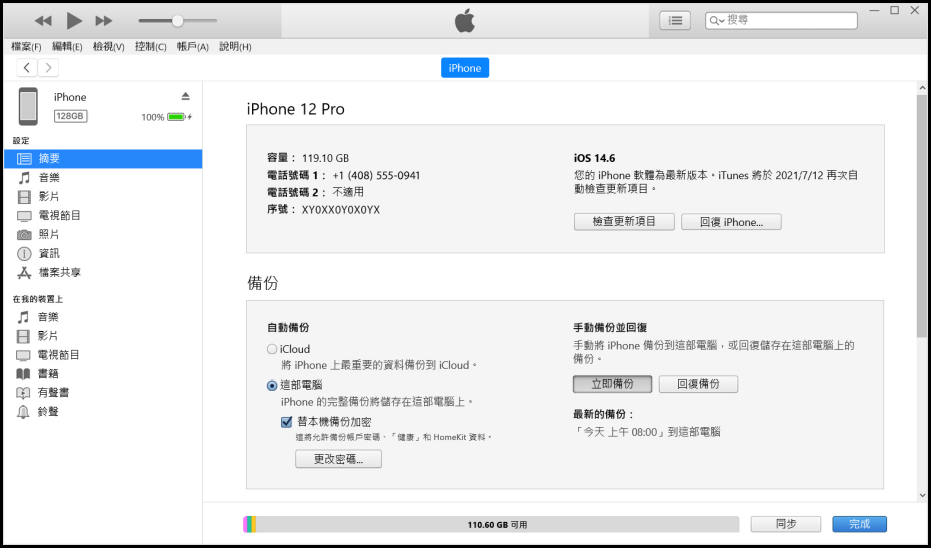Select 摘要 in the settings sidebar
The width and height of the screenshot is (932, 549).
(103, 159)
